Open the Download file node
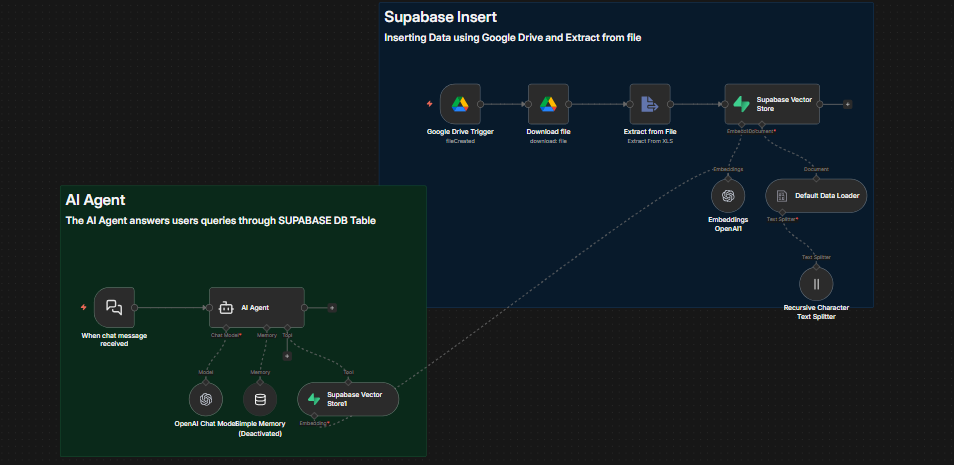This screenshot has height=465, width=954. click(548, 104)
